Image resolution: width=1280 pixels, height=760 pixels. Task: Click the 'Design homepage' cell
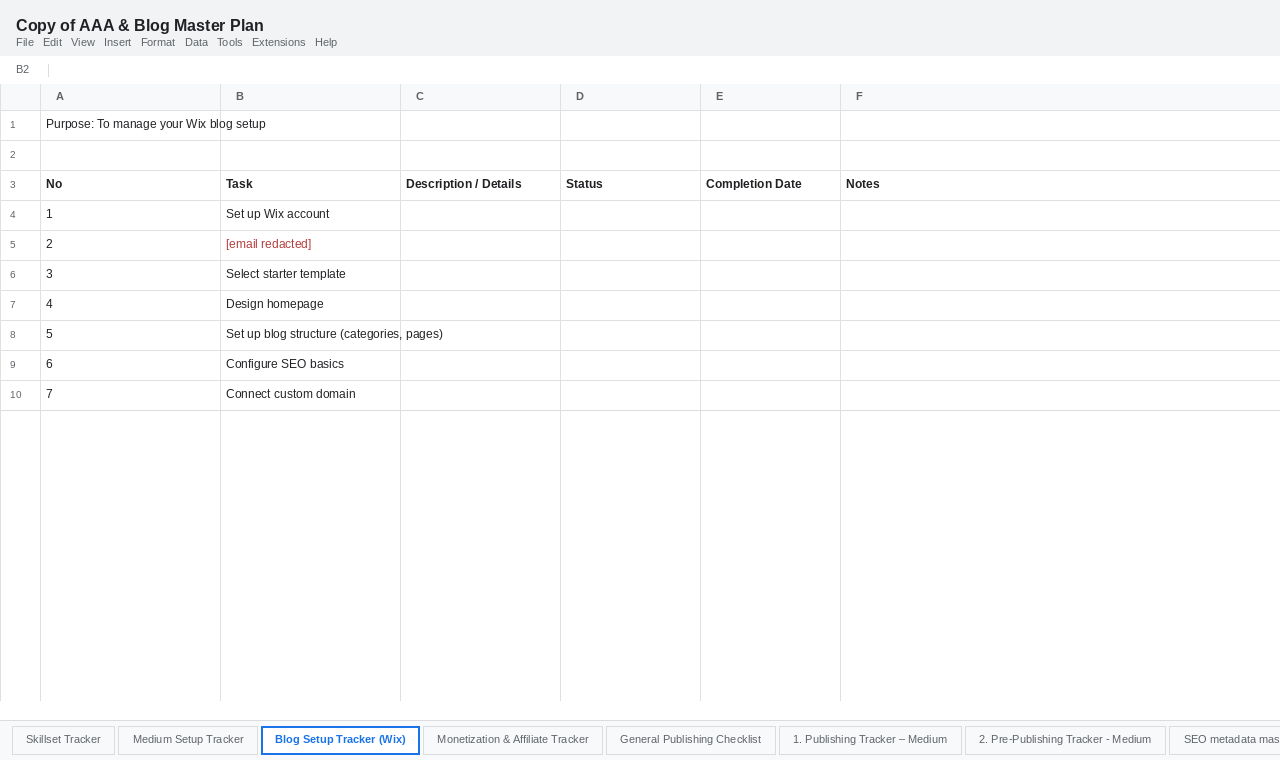[x=310, y=305]
